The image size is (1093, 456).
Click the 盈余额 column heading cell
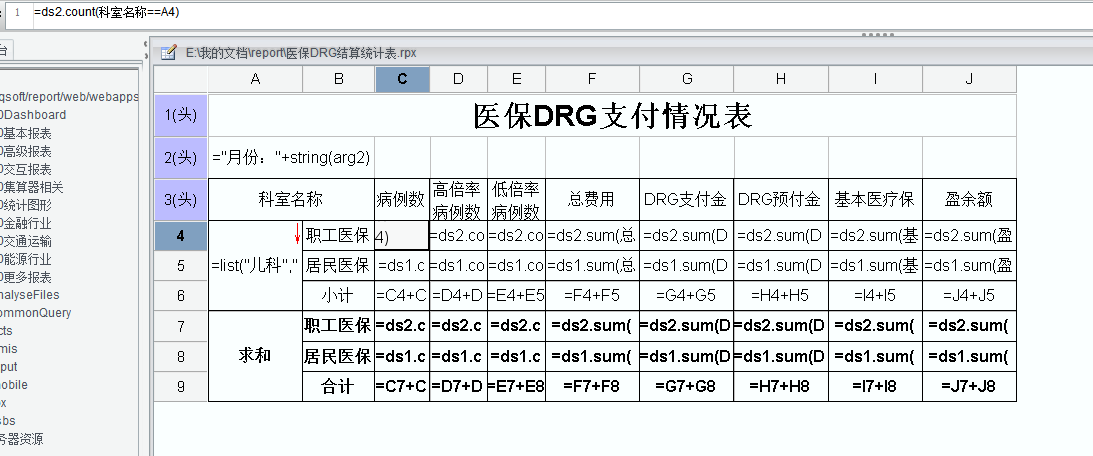(x=968, y=199)
